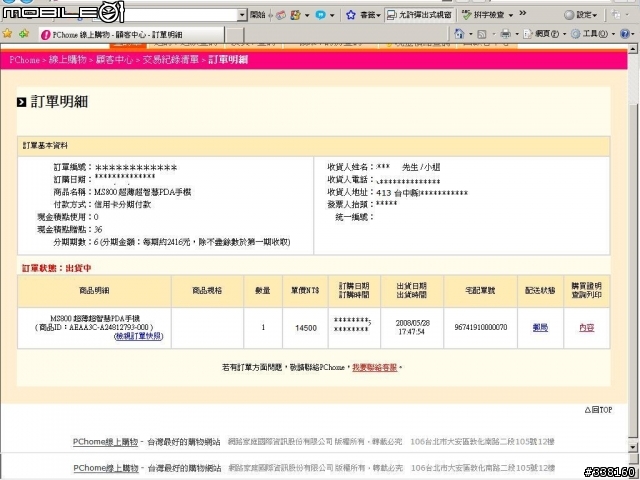640x480 pixels.
Task: Select the PChome 線上購物 browser tab
Action: tap(131, 35)
